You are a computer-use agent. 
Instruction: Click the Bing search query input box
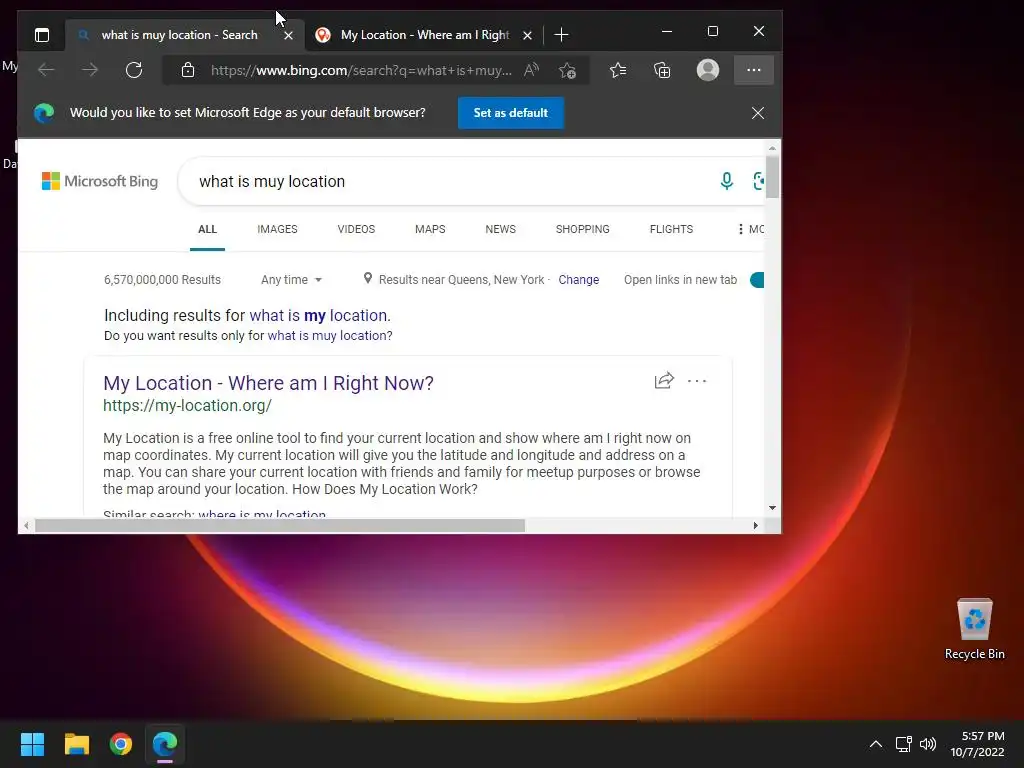[451, 182]
